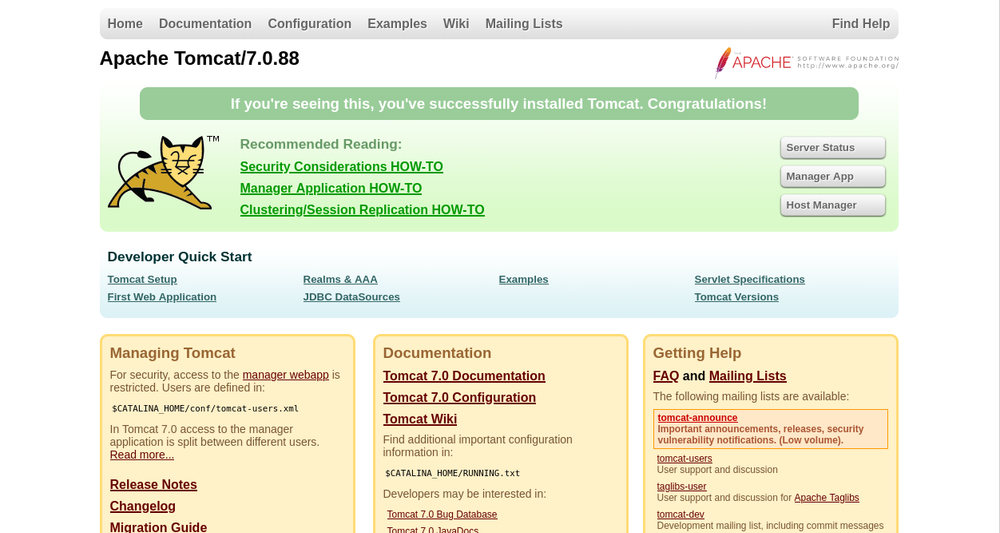
Task: Click the Read more... link
Action: (x=142, y=455)
